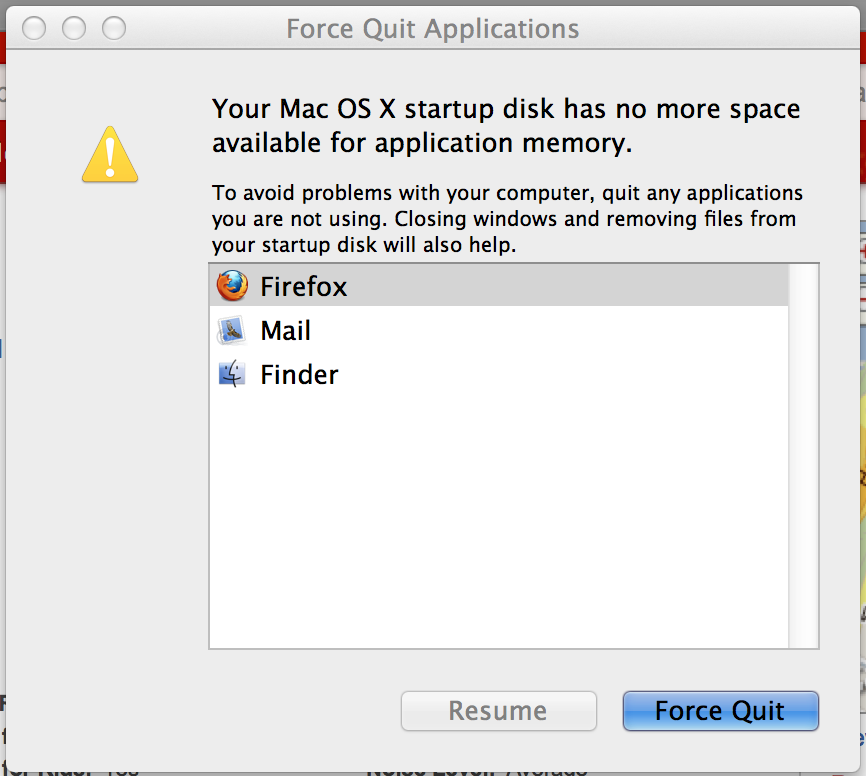Click the "Force Quit Applications" title text

pyautogui.click(x=432, y=28)
